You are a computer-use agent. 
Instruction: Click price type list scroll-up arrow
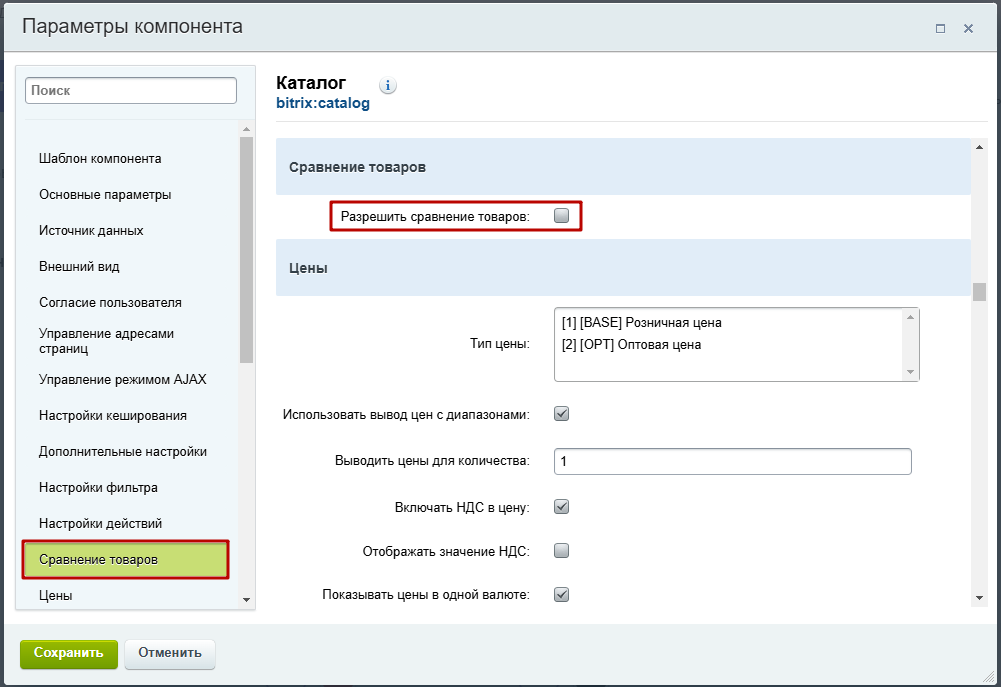point(910,317)
